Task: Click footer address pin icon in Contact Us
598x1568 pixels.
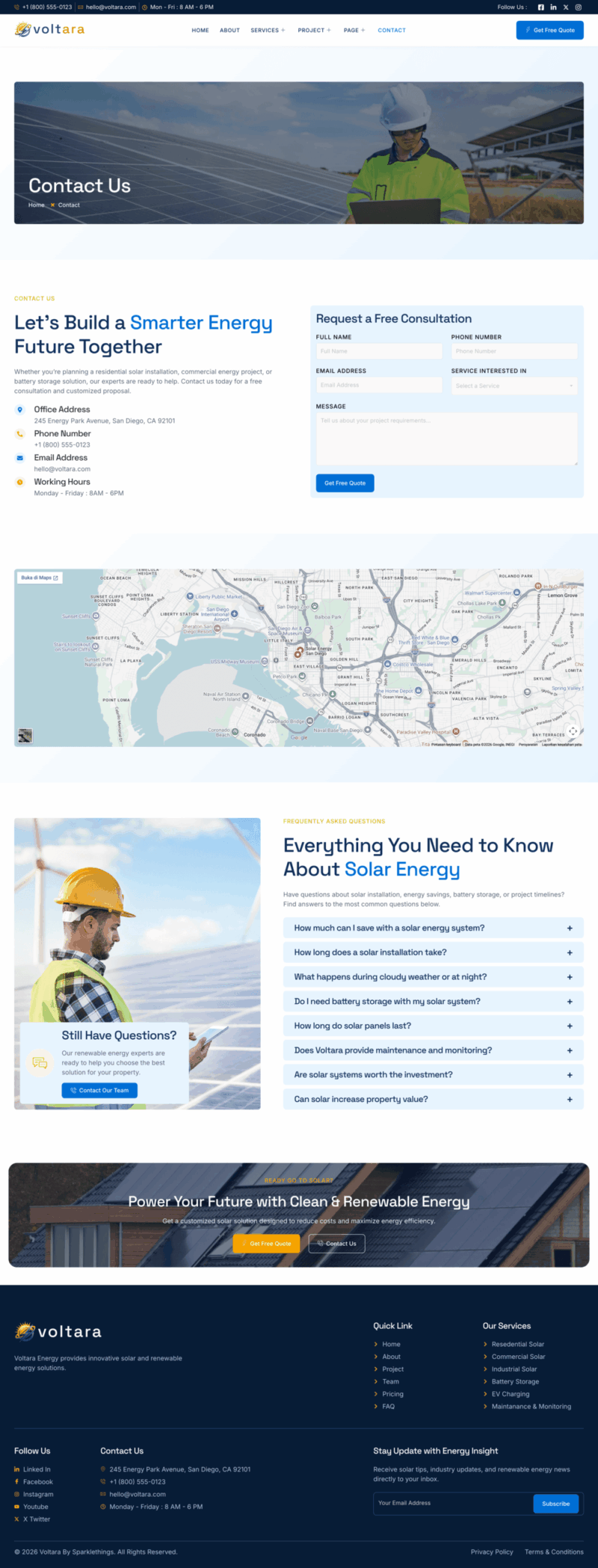Action: coord(103,1469)
